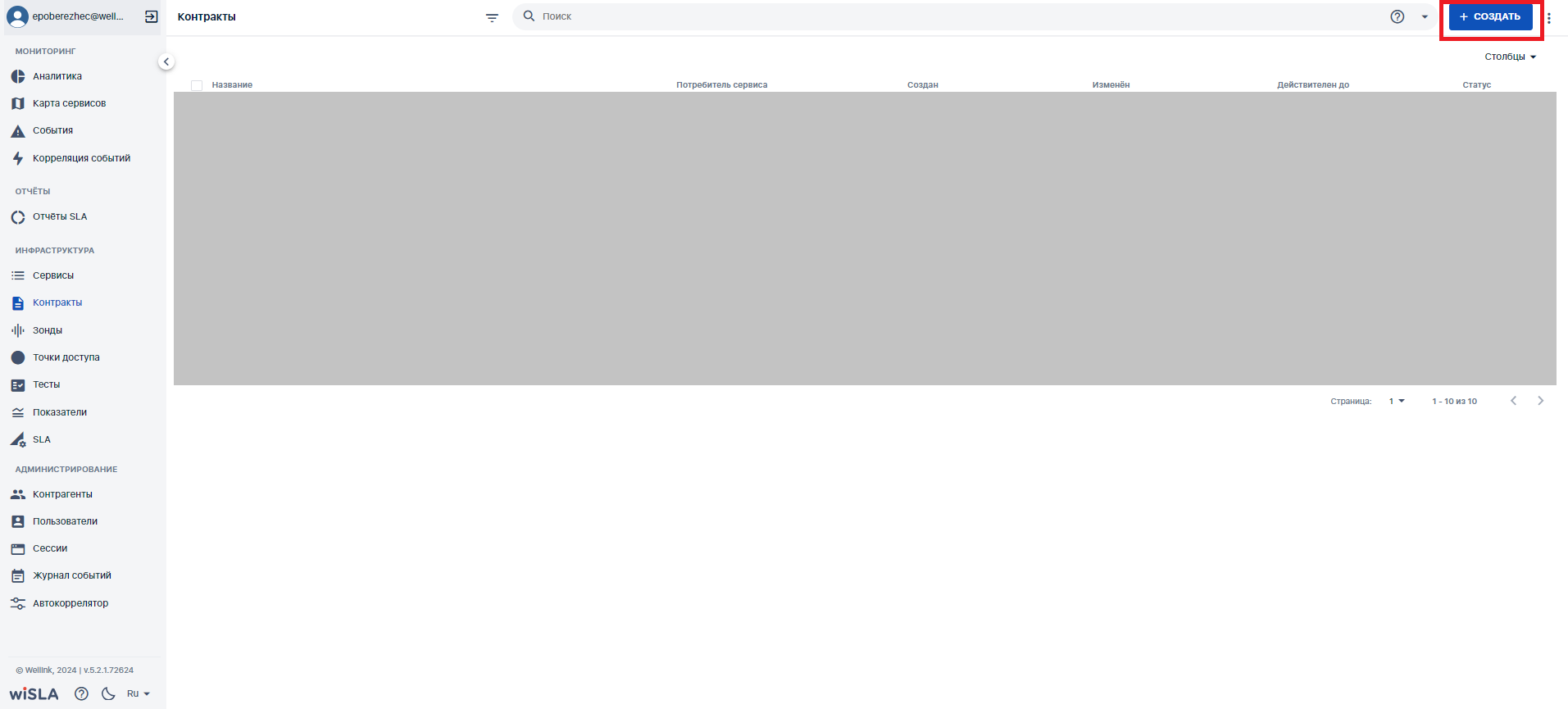Open the three-dot more options menu

1549,17
